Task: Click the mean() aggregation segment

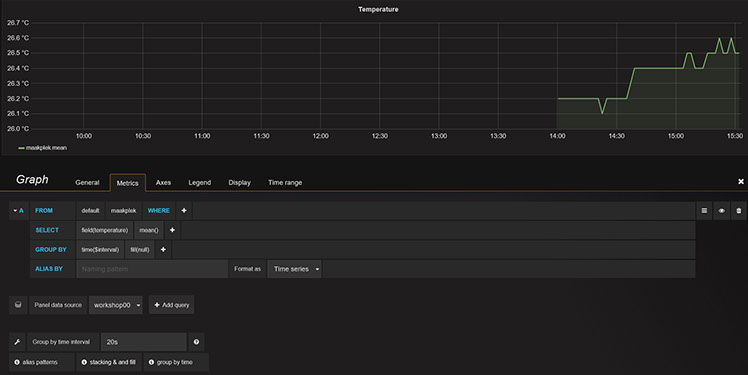Action: pyautogui.click(x=149, y=230)
